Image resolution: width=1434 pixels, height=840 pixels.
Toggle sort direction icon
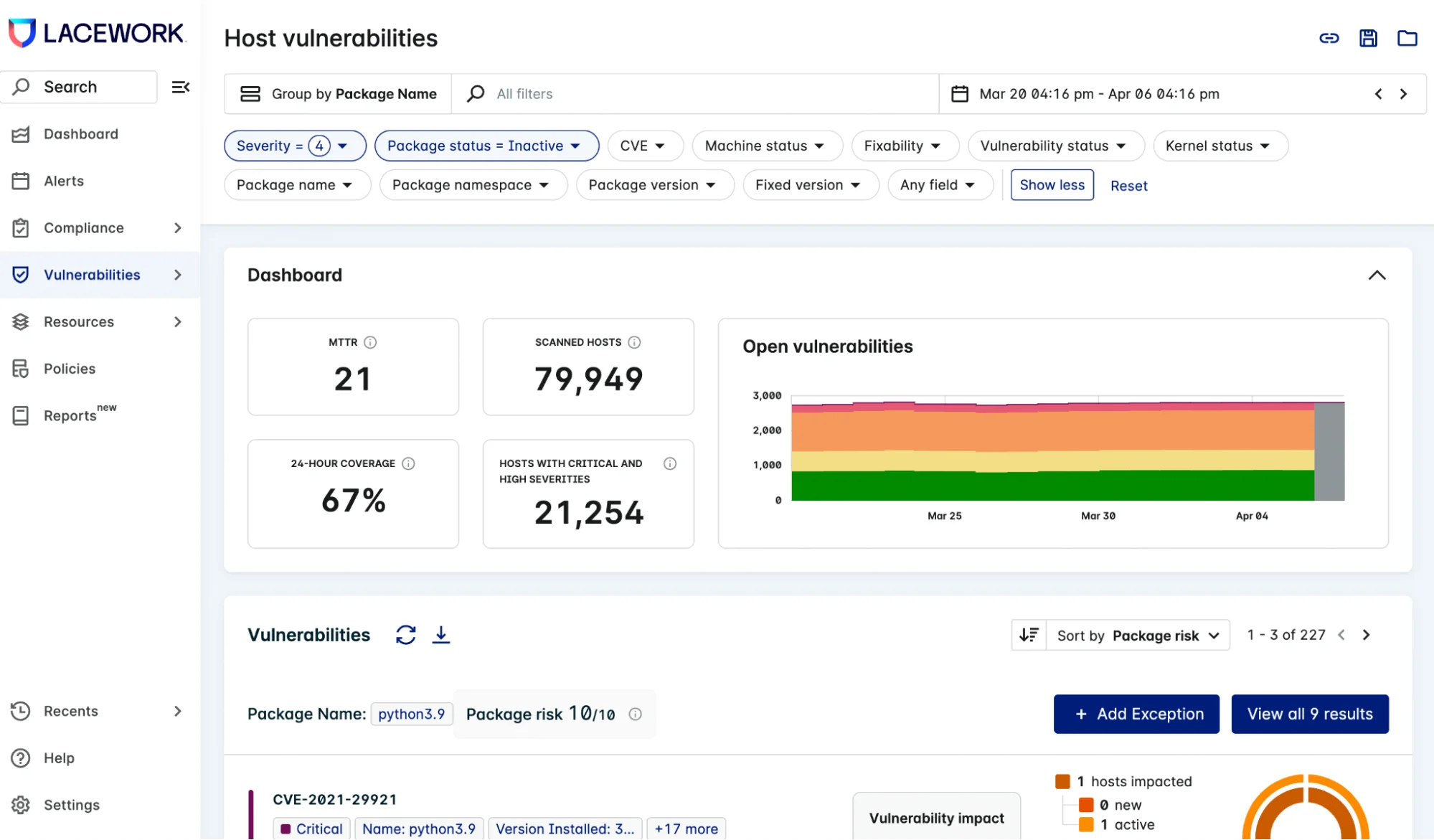coord(1029,635)
